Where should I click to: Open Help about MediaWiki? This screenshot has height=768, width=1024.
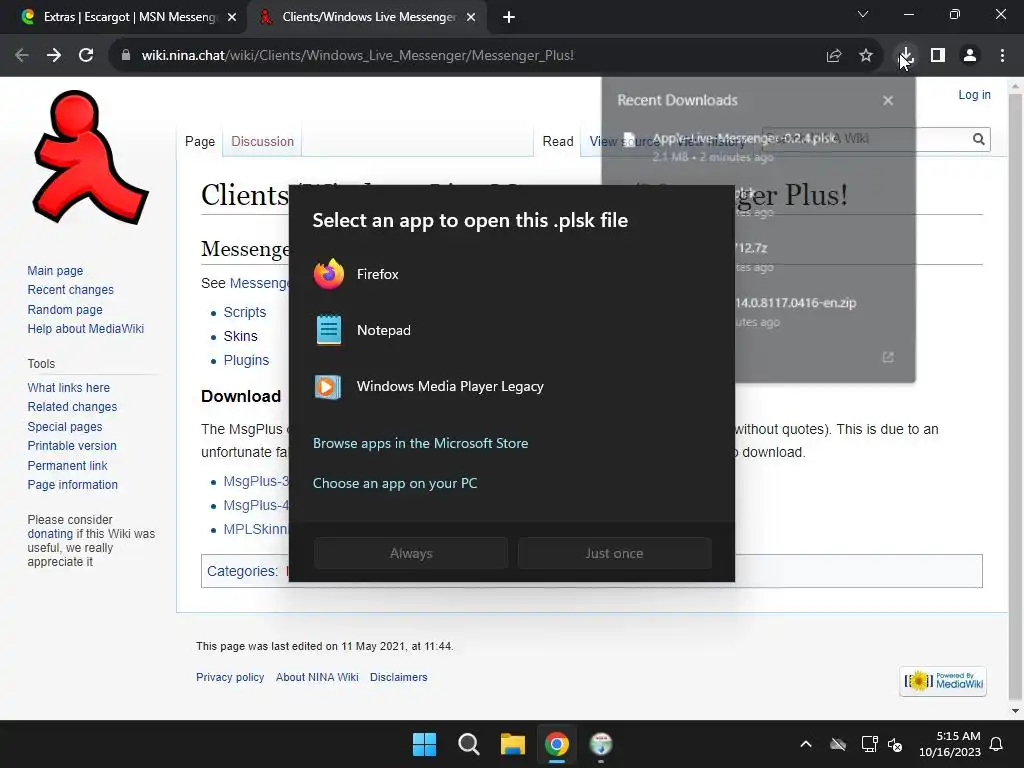[86, 328]
